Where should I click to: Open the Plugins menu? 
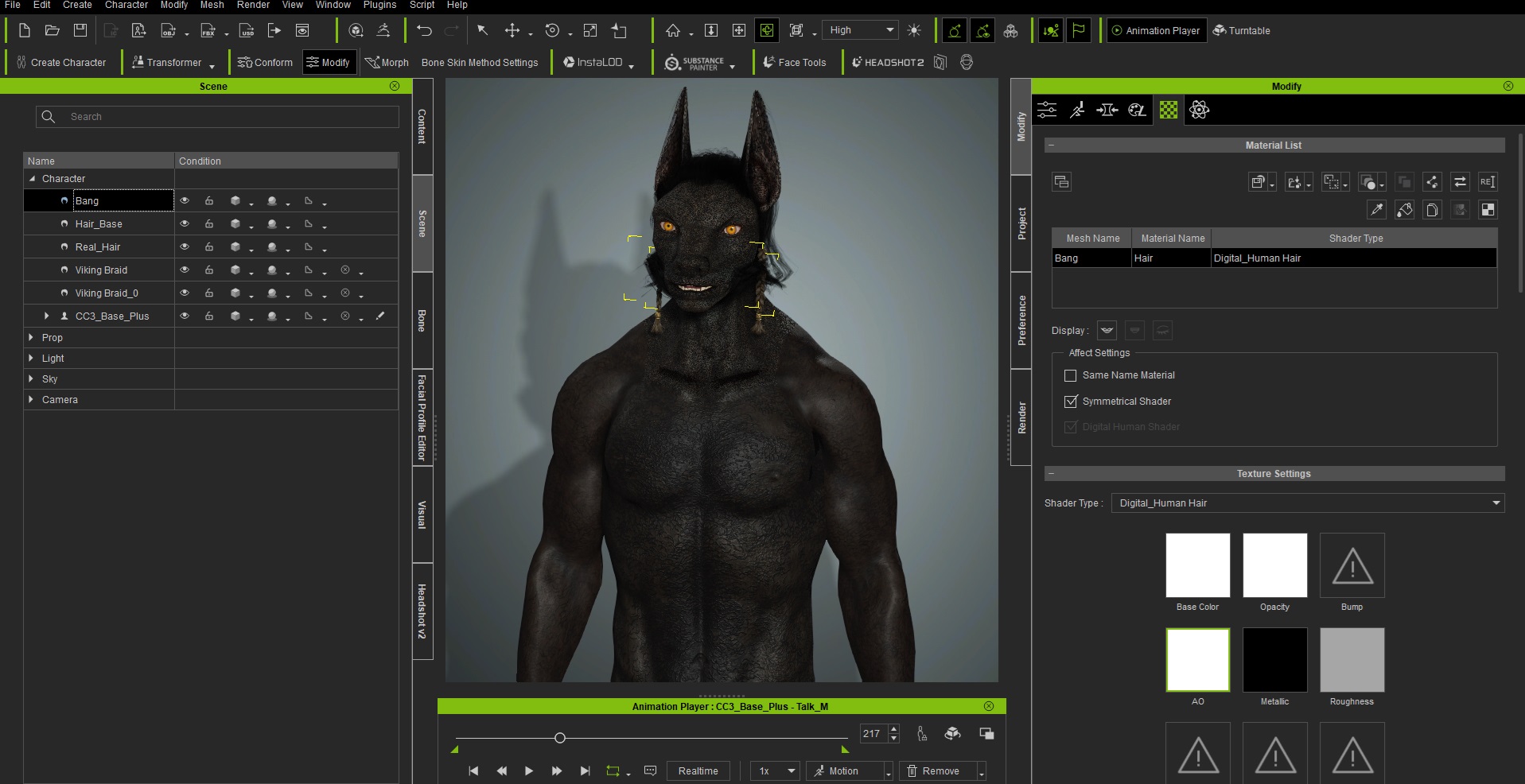(x=379, y=5)
